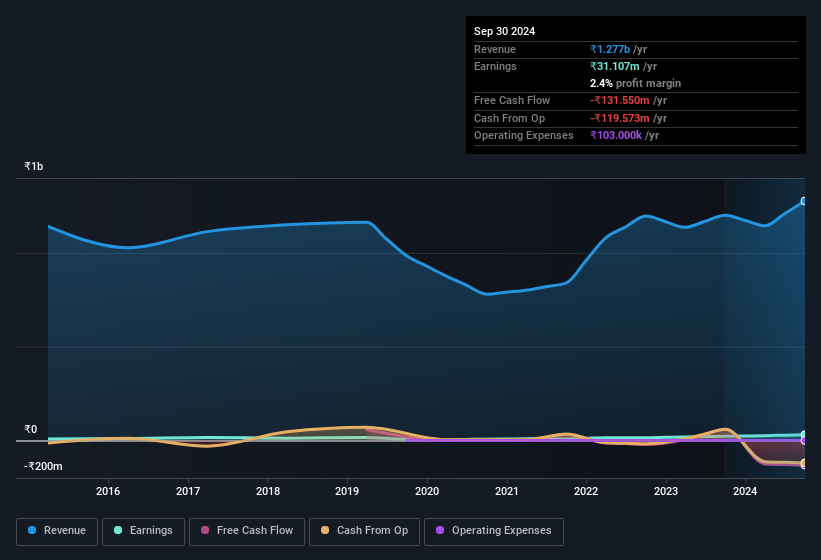Image resolution: width=821 pixels, height=560 pixels.
Task: Click the ₹1b y-axis label
Action: [x=34, y=166]
